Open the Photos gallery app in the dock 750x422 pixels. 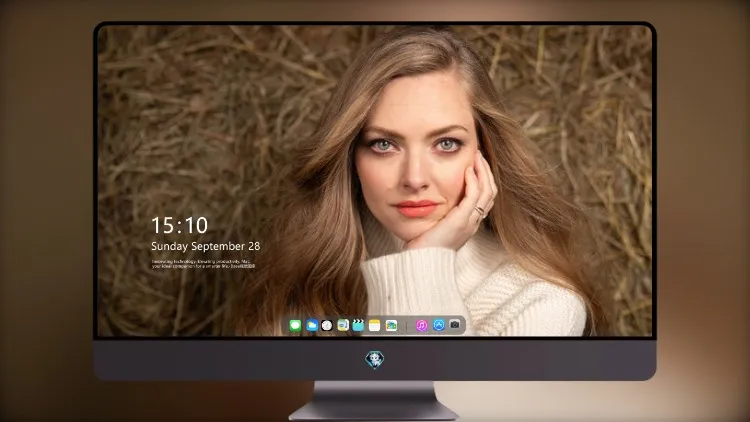click(391, 325)
